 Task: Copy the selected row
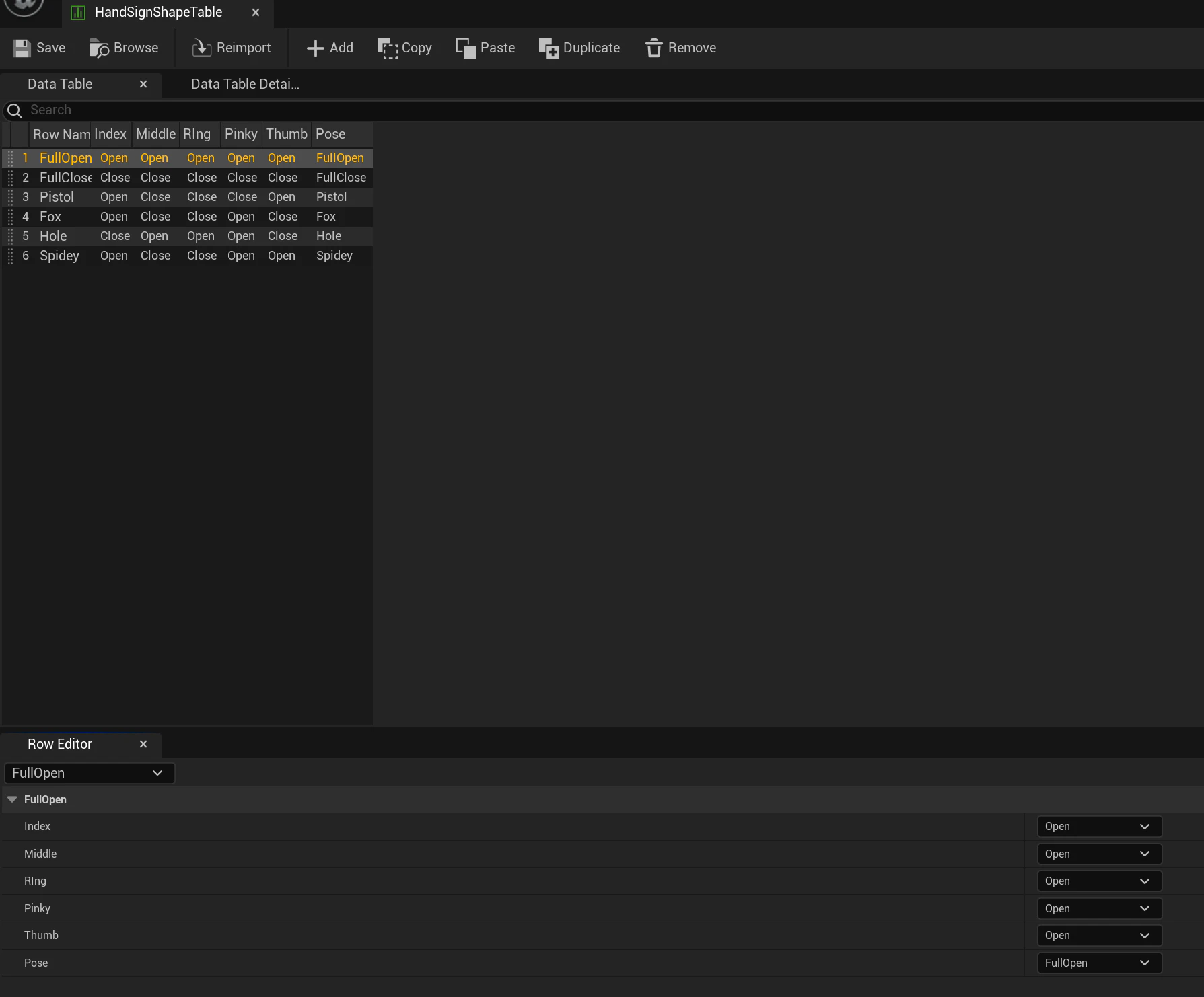coord(404,48)
